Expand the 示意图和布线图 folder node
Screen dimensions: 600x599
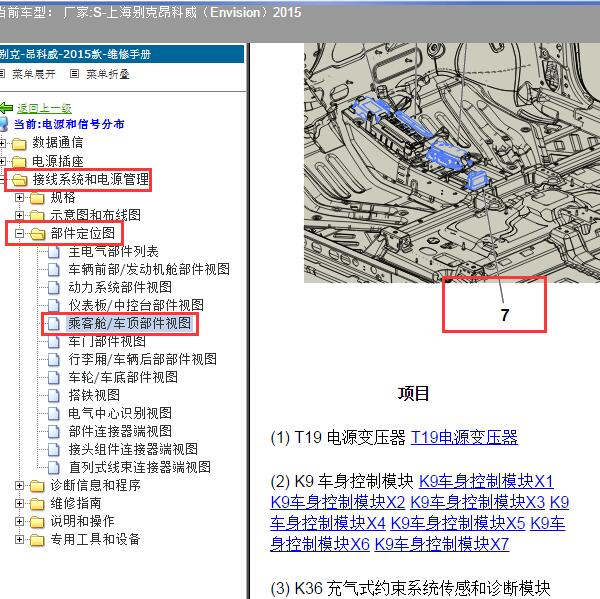coord(19,215)
